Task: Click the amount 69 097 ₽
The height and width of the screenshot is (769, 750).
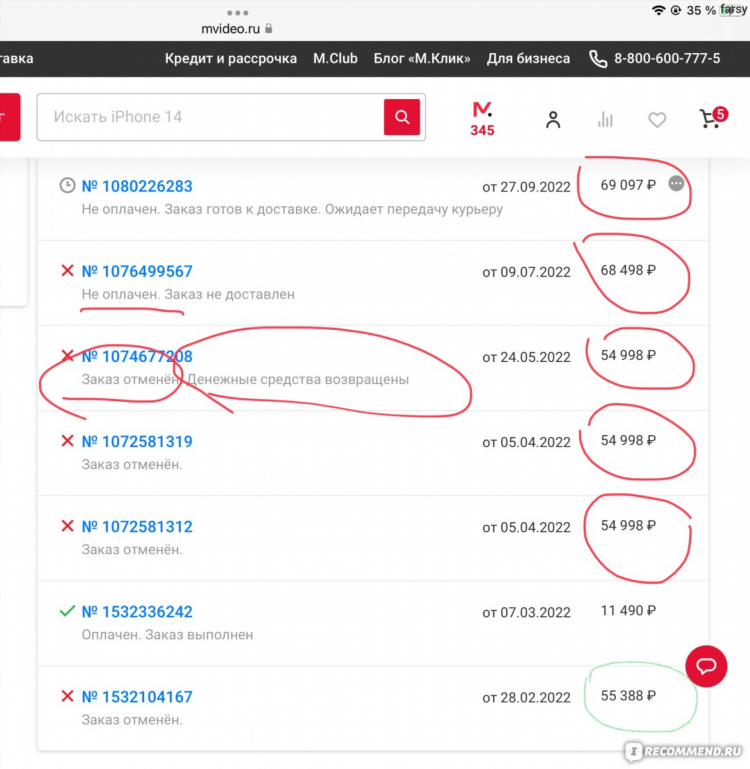Action: 628,185
